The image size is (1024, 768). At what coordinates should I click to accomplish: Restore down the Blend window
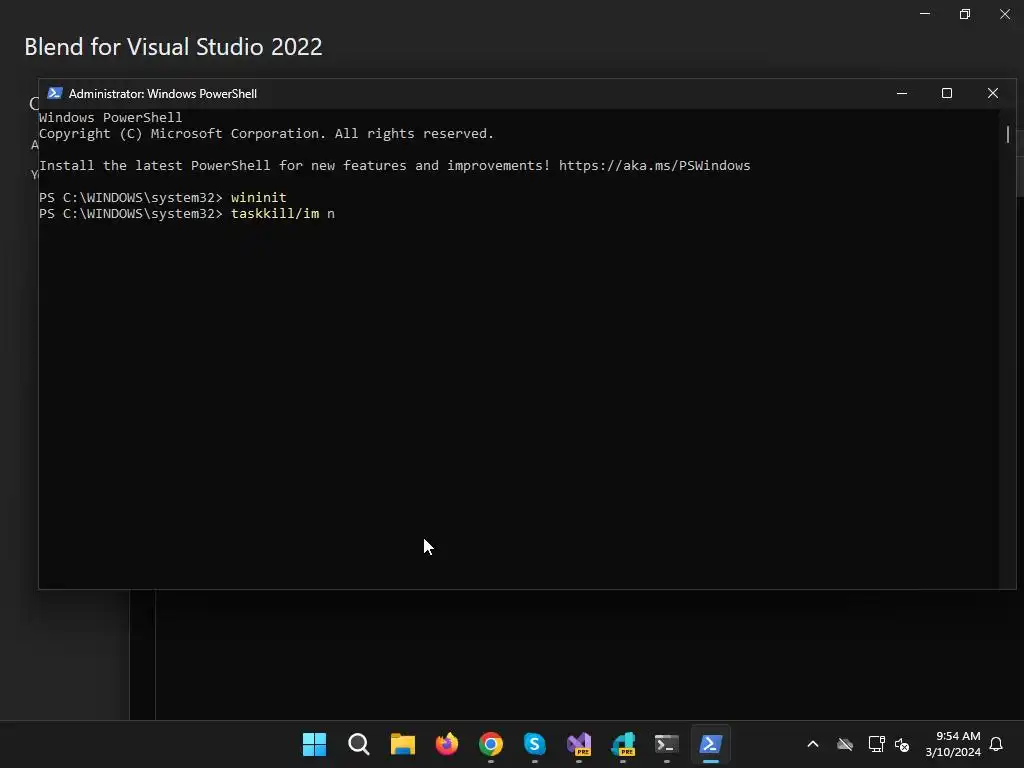point(965,14)
